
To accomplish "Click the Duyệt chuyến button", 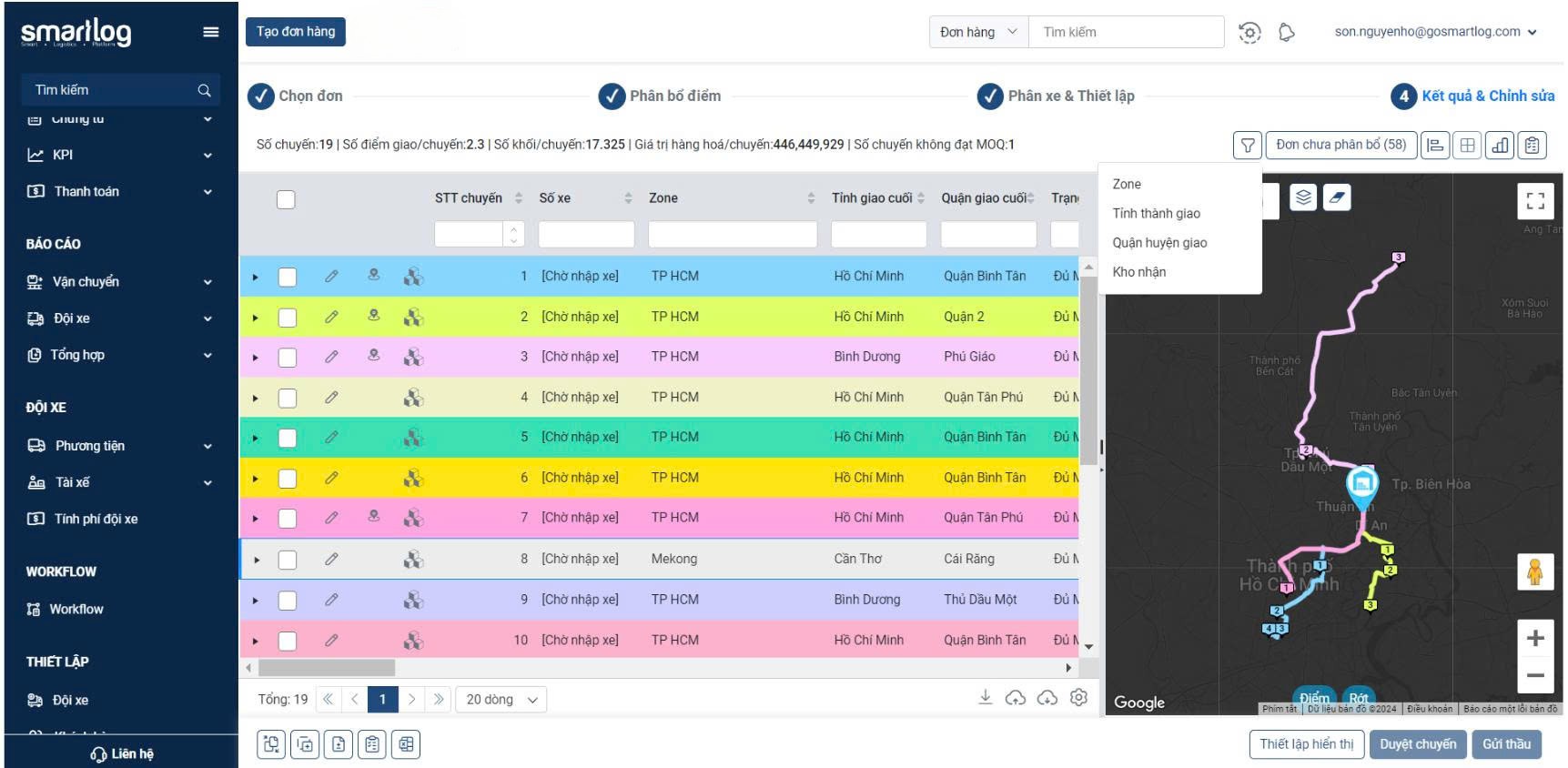I will (x=1418, y=744).
